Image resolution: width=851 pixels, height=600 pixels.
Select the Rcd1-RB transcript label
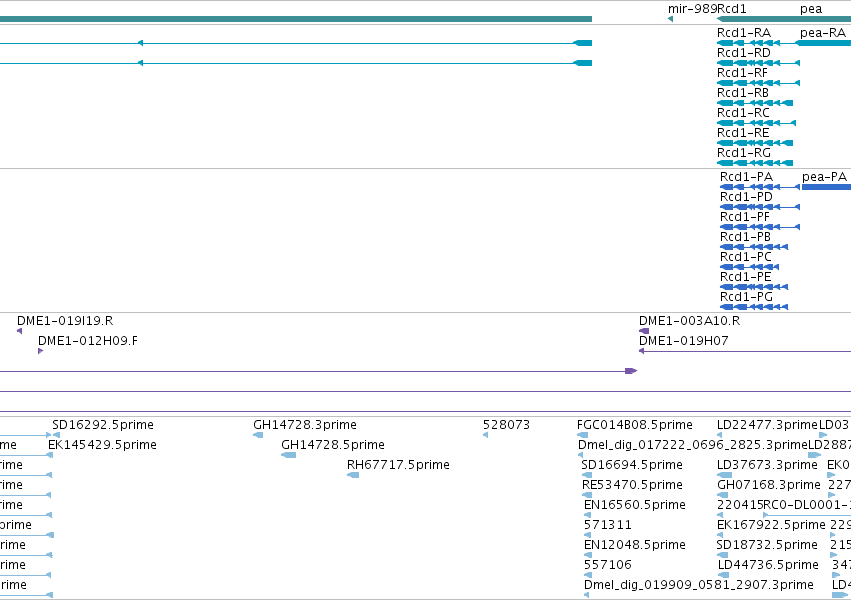point(743,93)
